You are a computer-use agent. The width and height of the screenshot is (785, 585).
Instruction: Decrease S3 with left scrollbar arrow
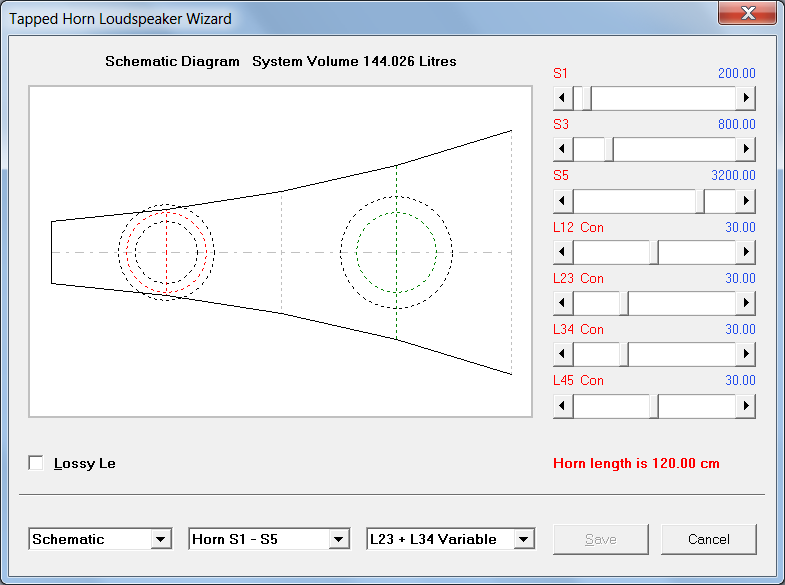563,149
